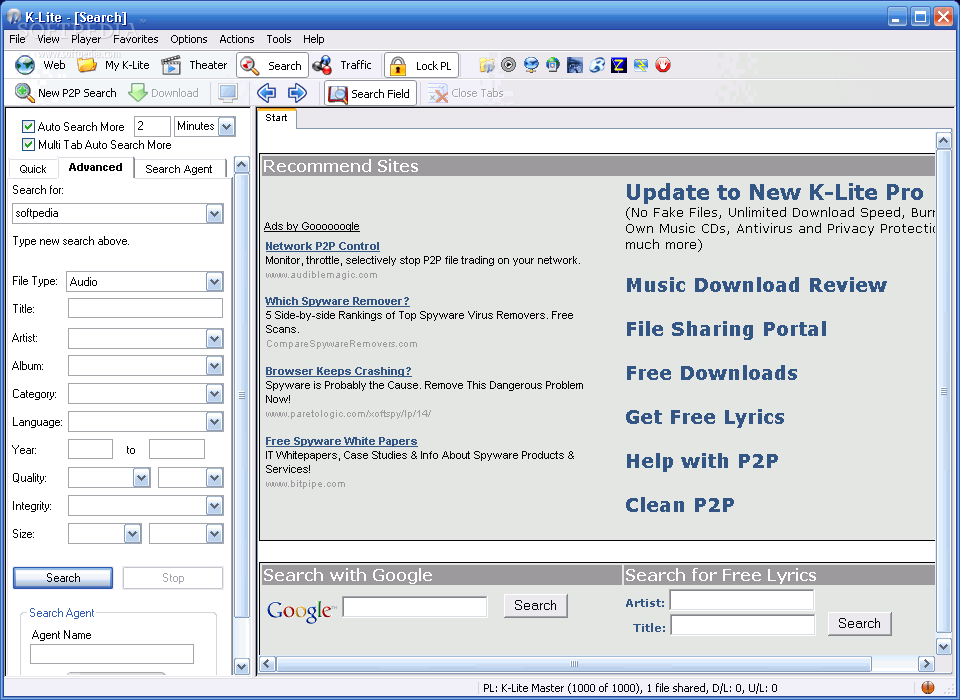The width and height of the screenshot is (960, 700).
Task: Open the View menu
Action: coord(48,39)
